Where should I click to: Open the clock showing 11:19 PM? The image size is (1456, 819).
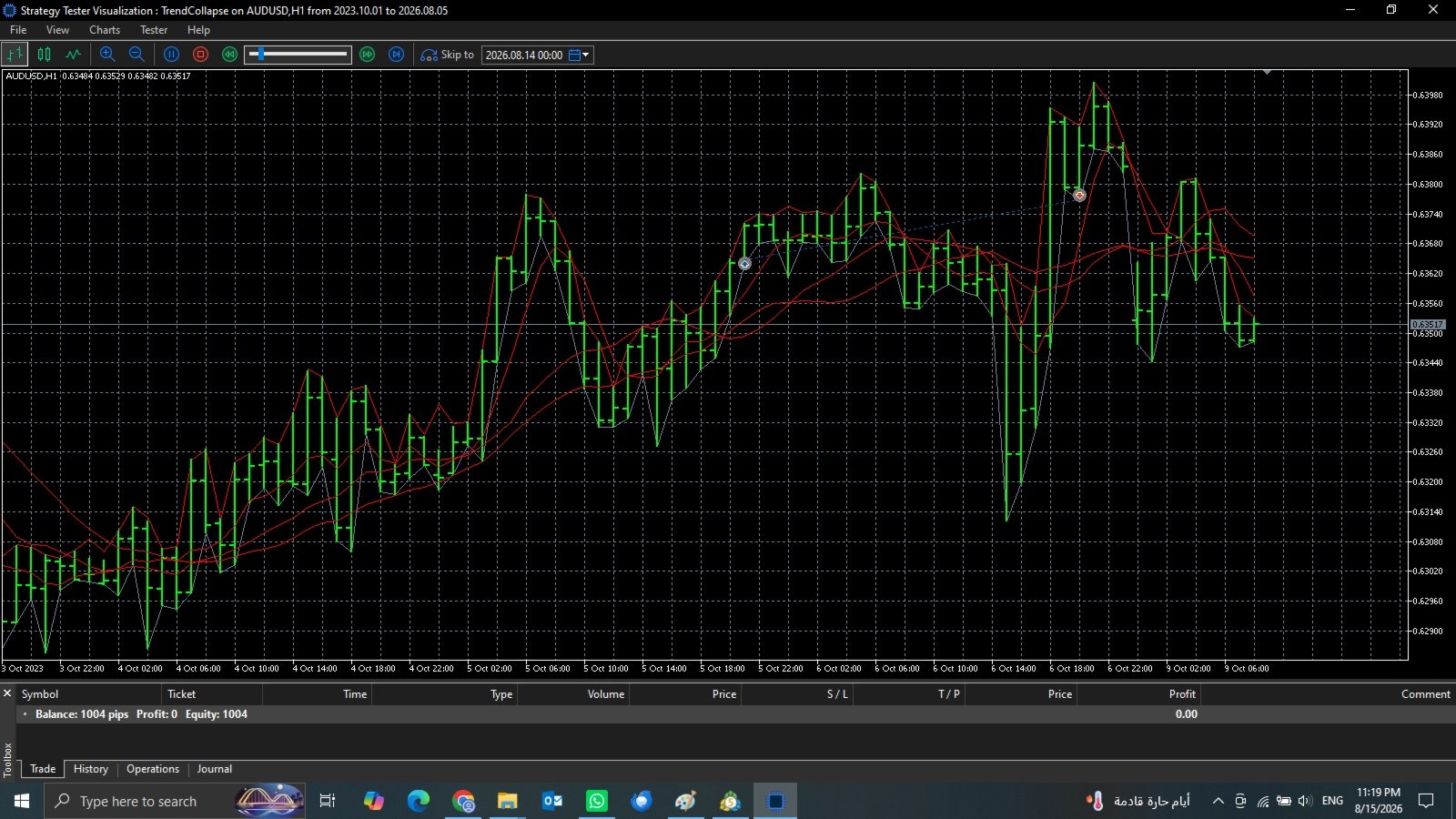[x=1378, y=801]
